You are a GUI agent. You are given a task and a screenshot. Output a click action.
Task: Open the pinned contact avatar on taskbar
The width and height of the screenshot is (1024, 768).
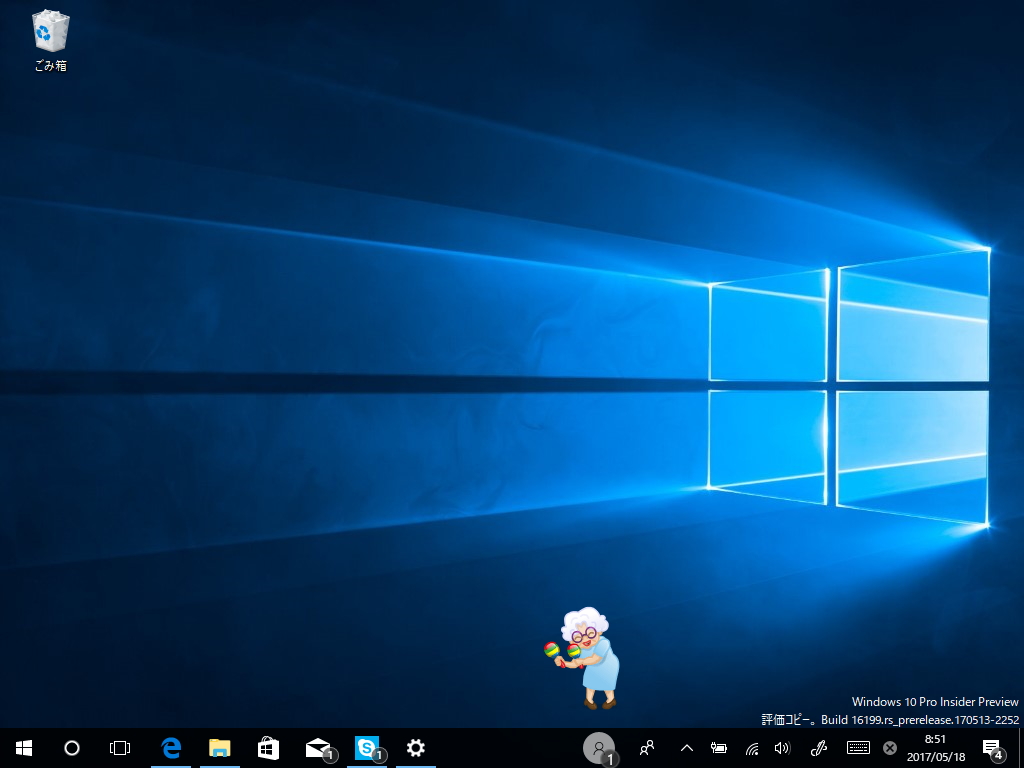pos(600,749)
